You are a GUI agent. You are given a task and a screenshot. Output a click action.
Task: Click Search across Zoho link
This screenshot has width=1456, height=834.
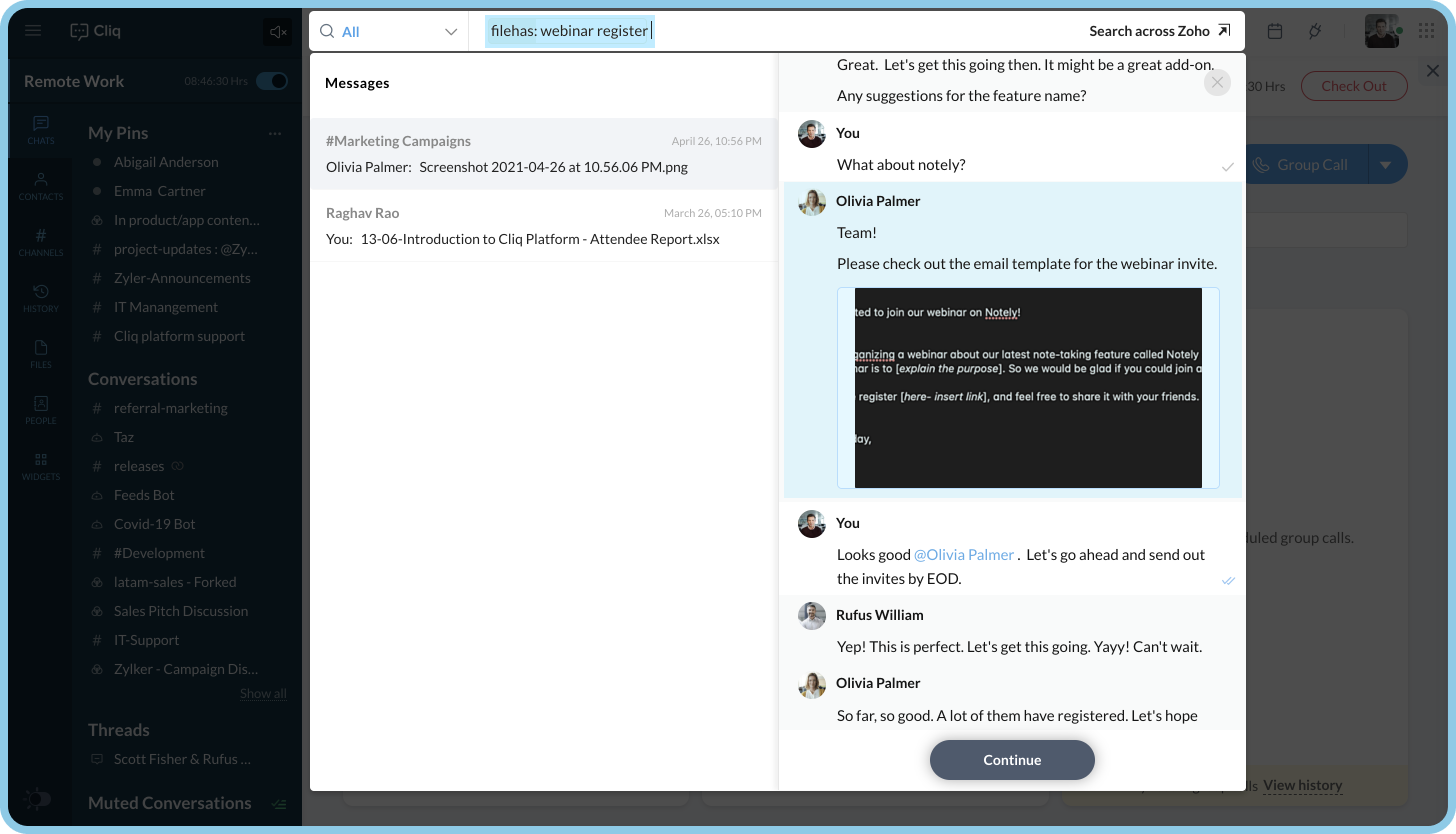pyautogui.click(x=1159, y=31)
